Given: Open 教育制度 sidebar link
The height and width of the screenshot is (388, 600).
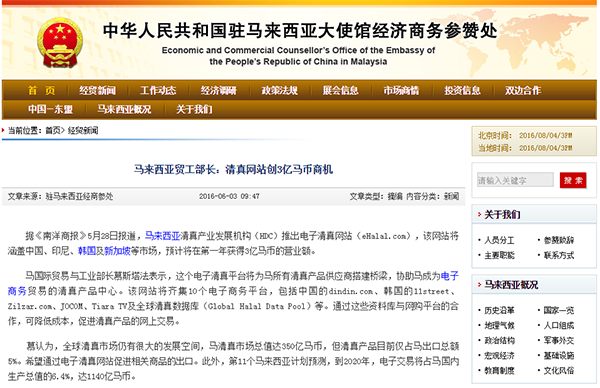Looking at the screenshot, I should click(x=499, y=370).
